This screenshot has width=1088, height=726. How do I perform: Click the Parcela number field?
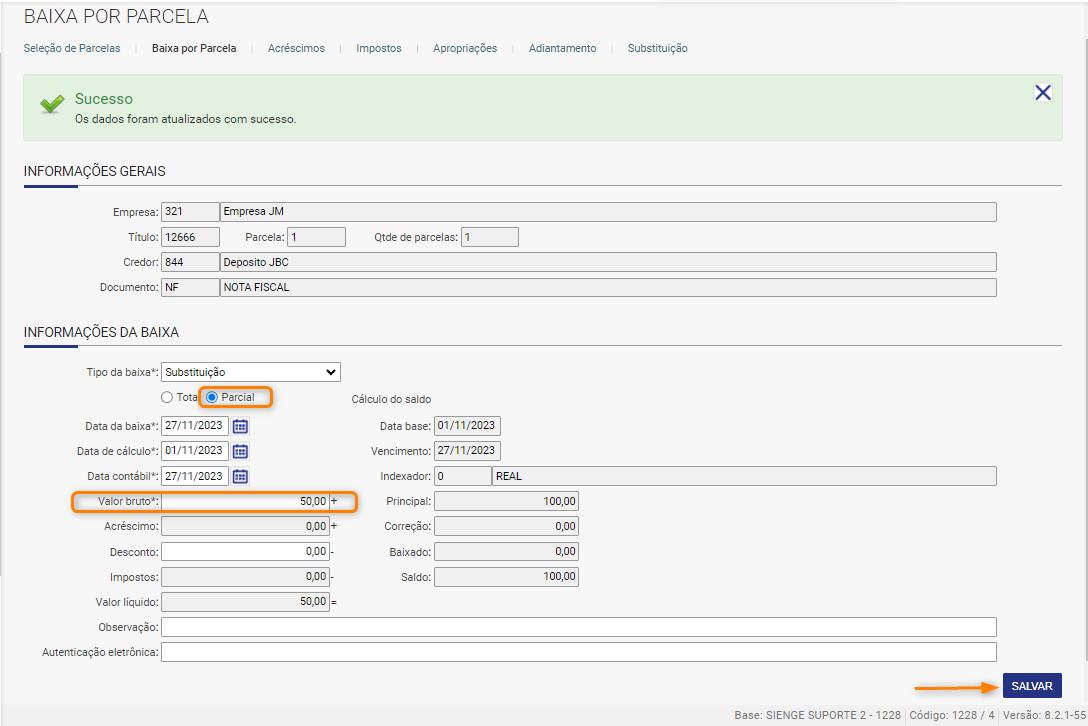(316, 237)
